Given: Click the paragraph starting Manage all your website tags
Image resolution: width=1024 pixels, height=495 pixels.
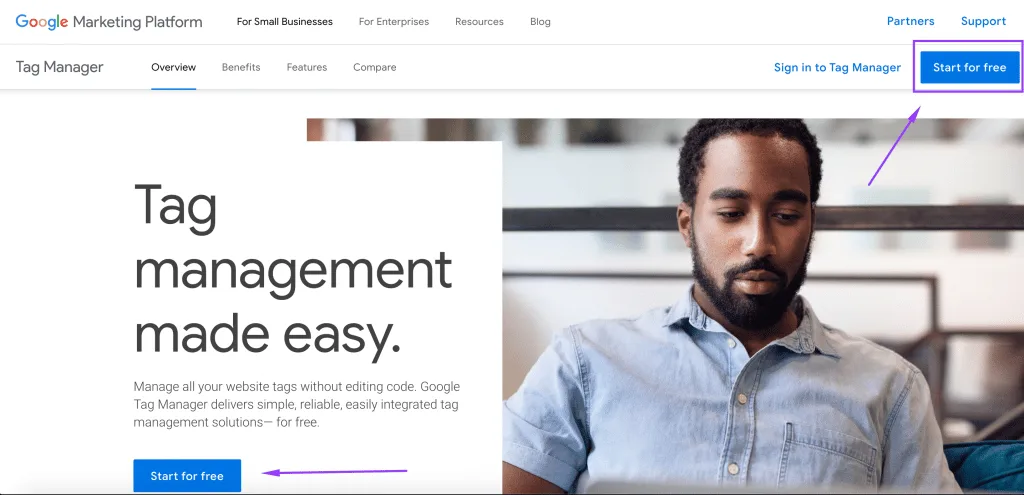Looking at the screenshot, I should click(296, 404).
